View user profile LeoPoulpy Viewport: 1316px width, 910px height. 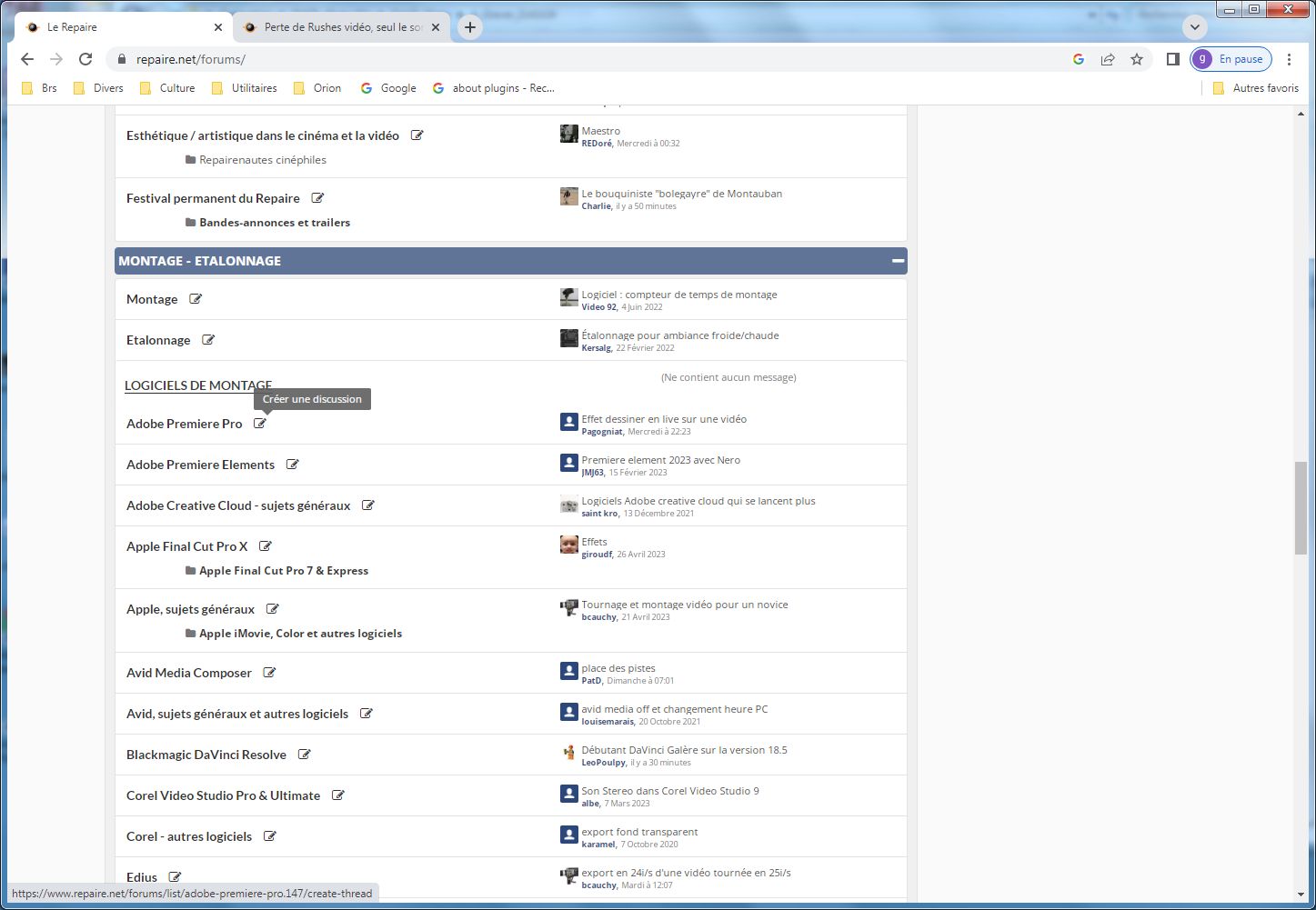click(x=604, y=763)
